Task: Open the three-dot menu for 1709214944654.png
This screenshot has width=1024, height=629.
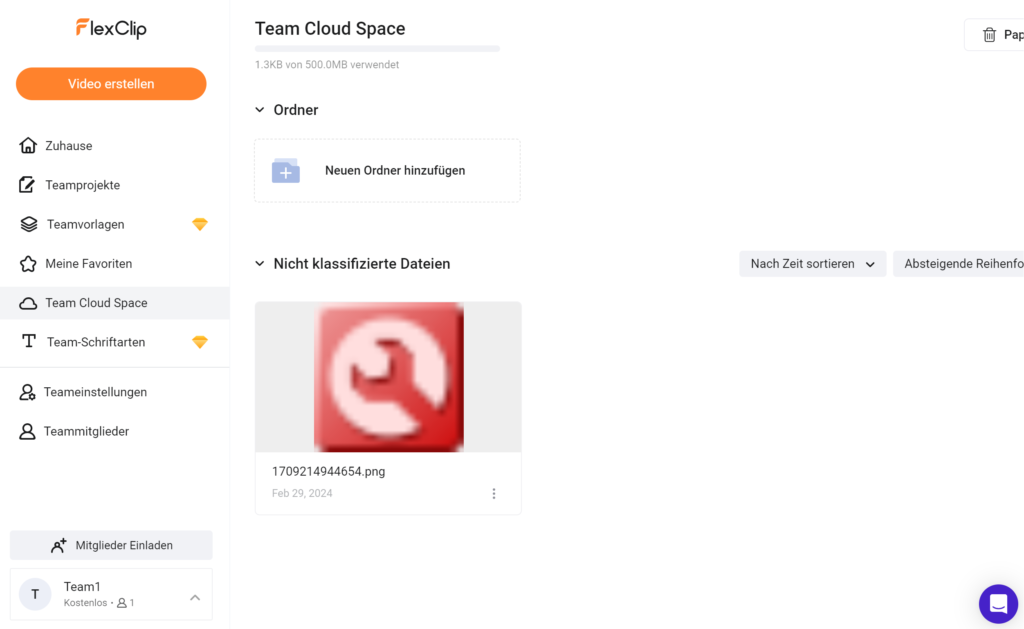Action: pos(494,494)
